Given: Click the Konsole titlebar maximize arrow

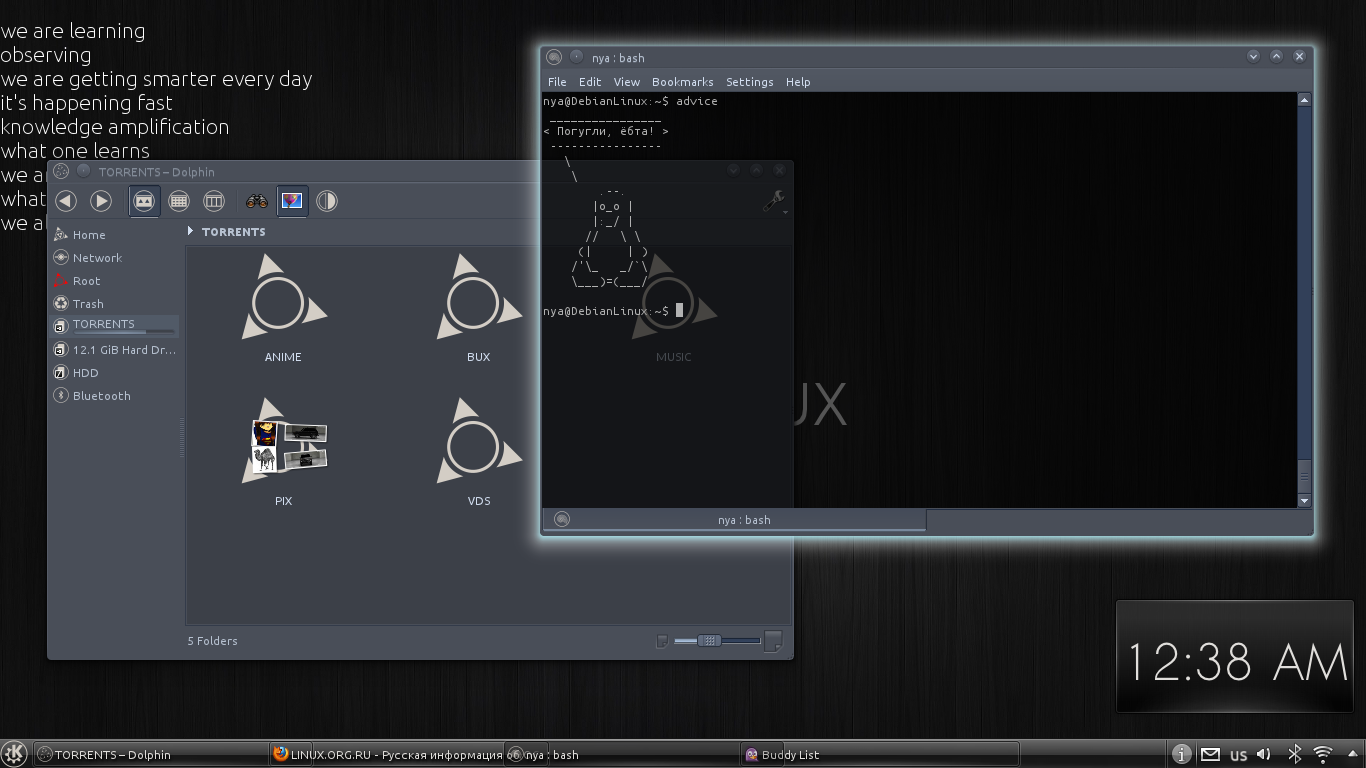Looking at the screenshot, I should pyautogui.click(x=1277, y=57).
